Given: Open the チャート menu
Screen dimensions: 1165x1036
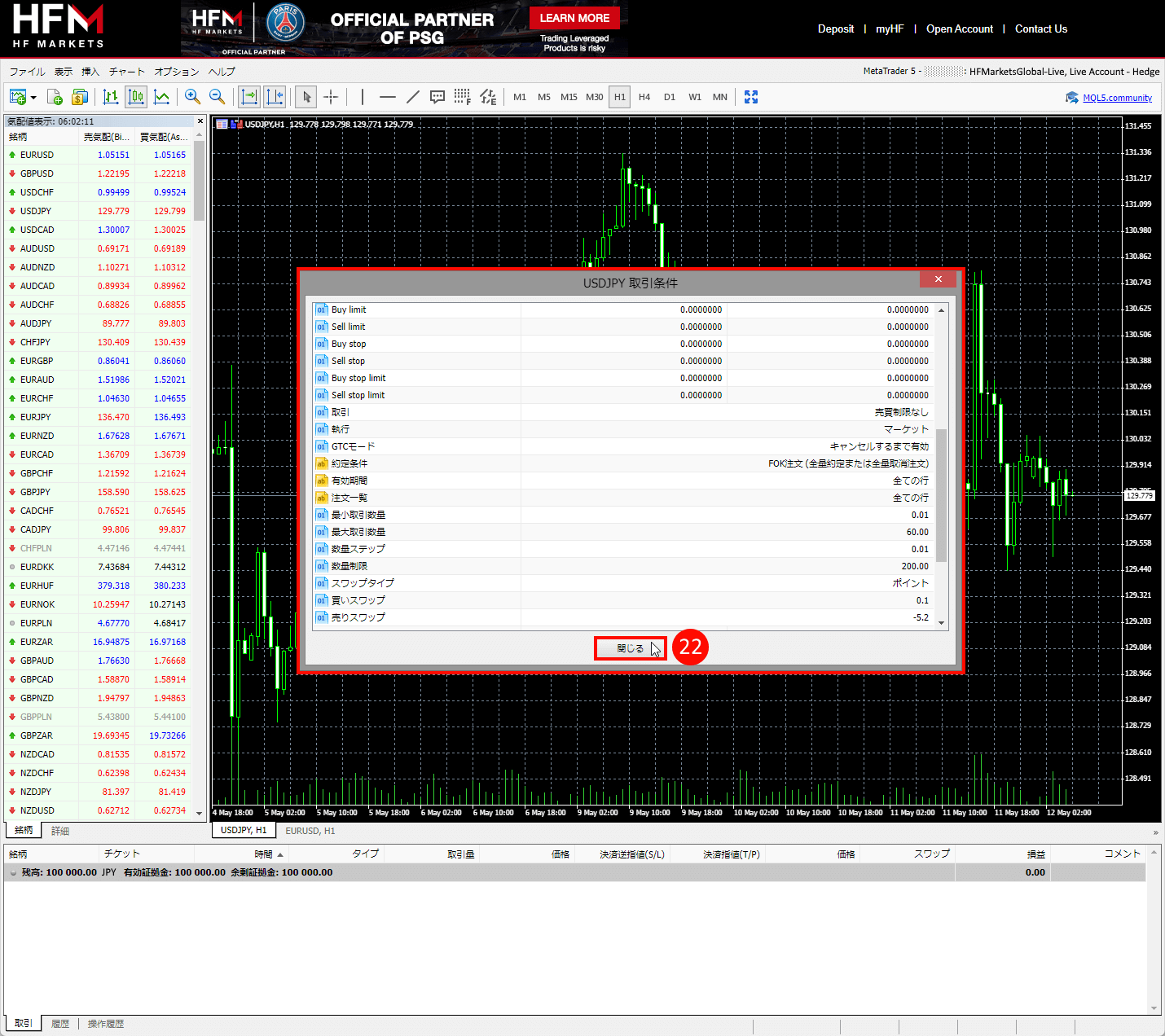Looking at the screenshot, I should tap(126, 72).
